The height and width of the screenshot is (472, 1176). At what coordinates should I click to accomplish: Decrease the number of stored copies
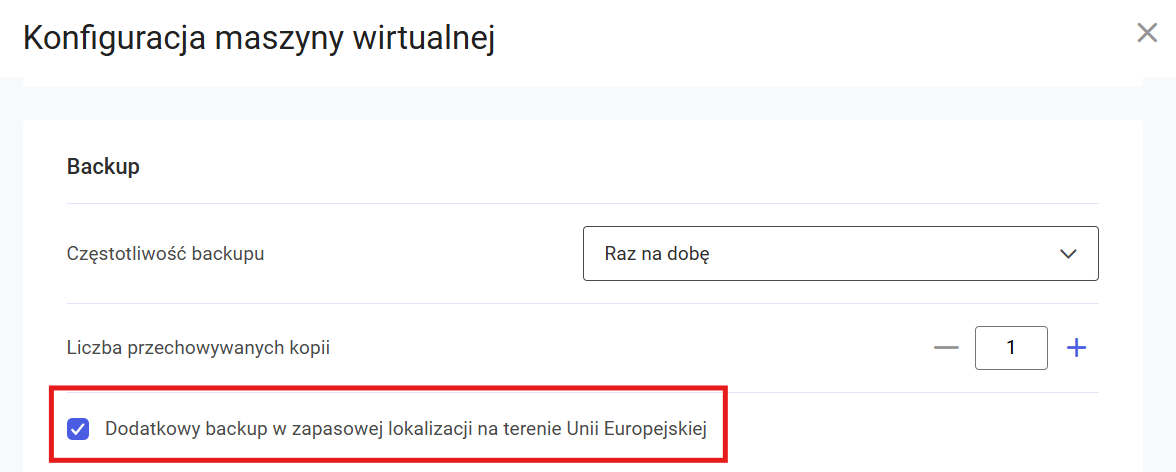point(946,348)
